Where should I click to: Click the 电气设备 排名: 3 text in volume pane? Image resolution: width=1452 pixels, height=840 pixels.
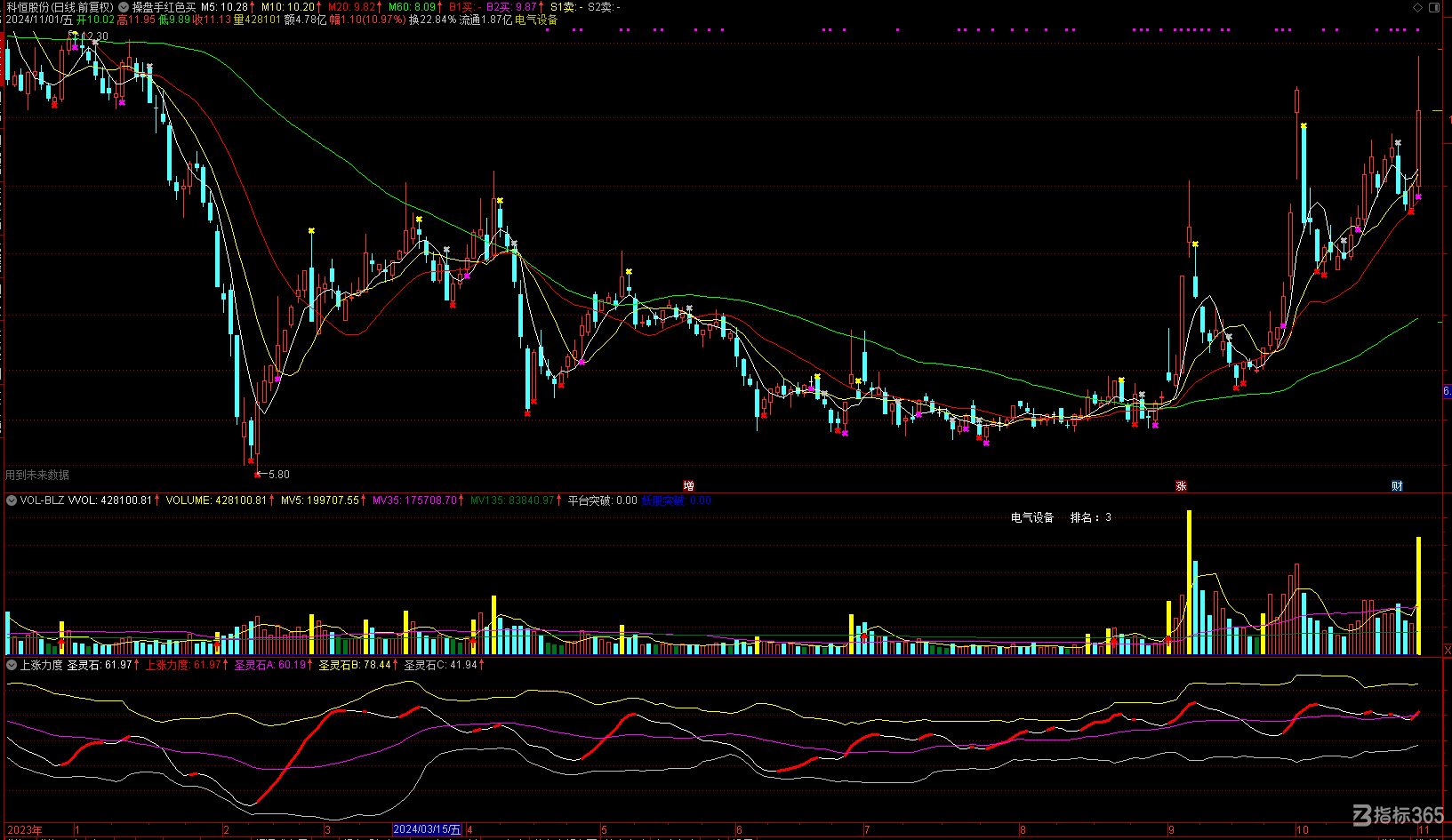coord(1061,517)
